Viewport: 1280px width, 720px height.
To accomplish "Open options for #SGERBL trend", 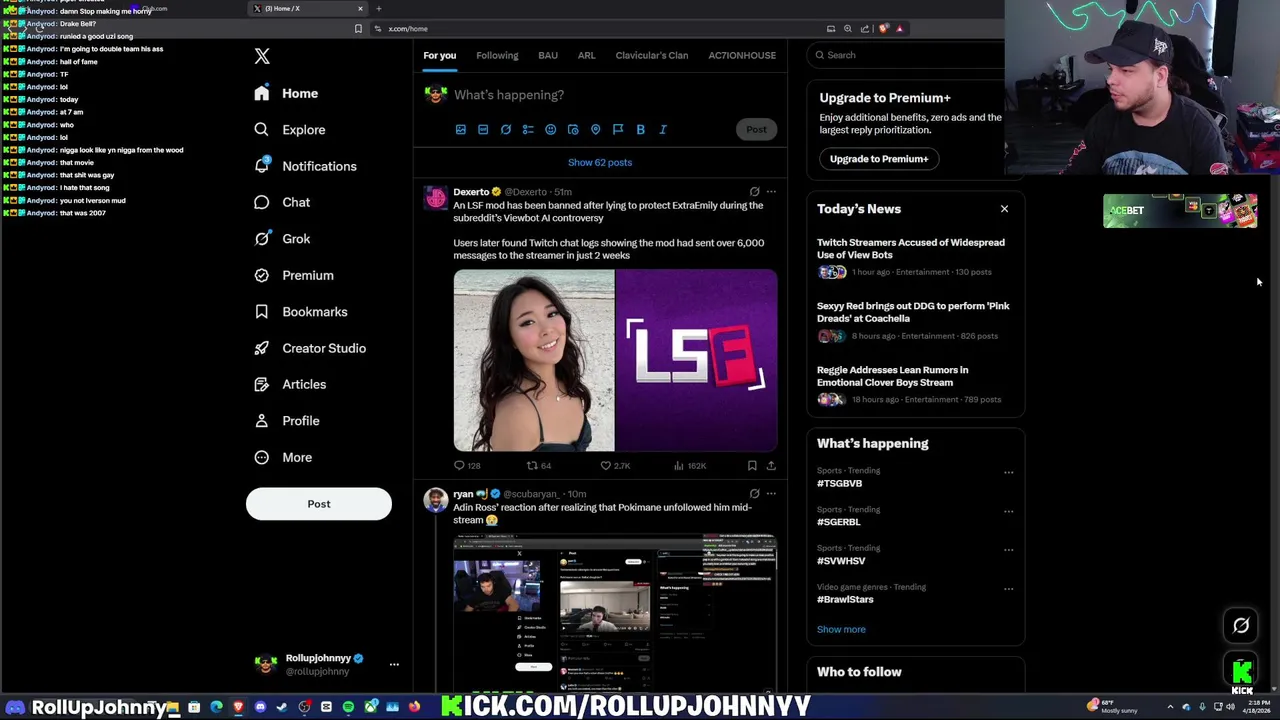I will click(1008, 511).
